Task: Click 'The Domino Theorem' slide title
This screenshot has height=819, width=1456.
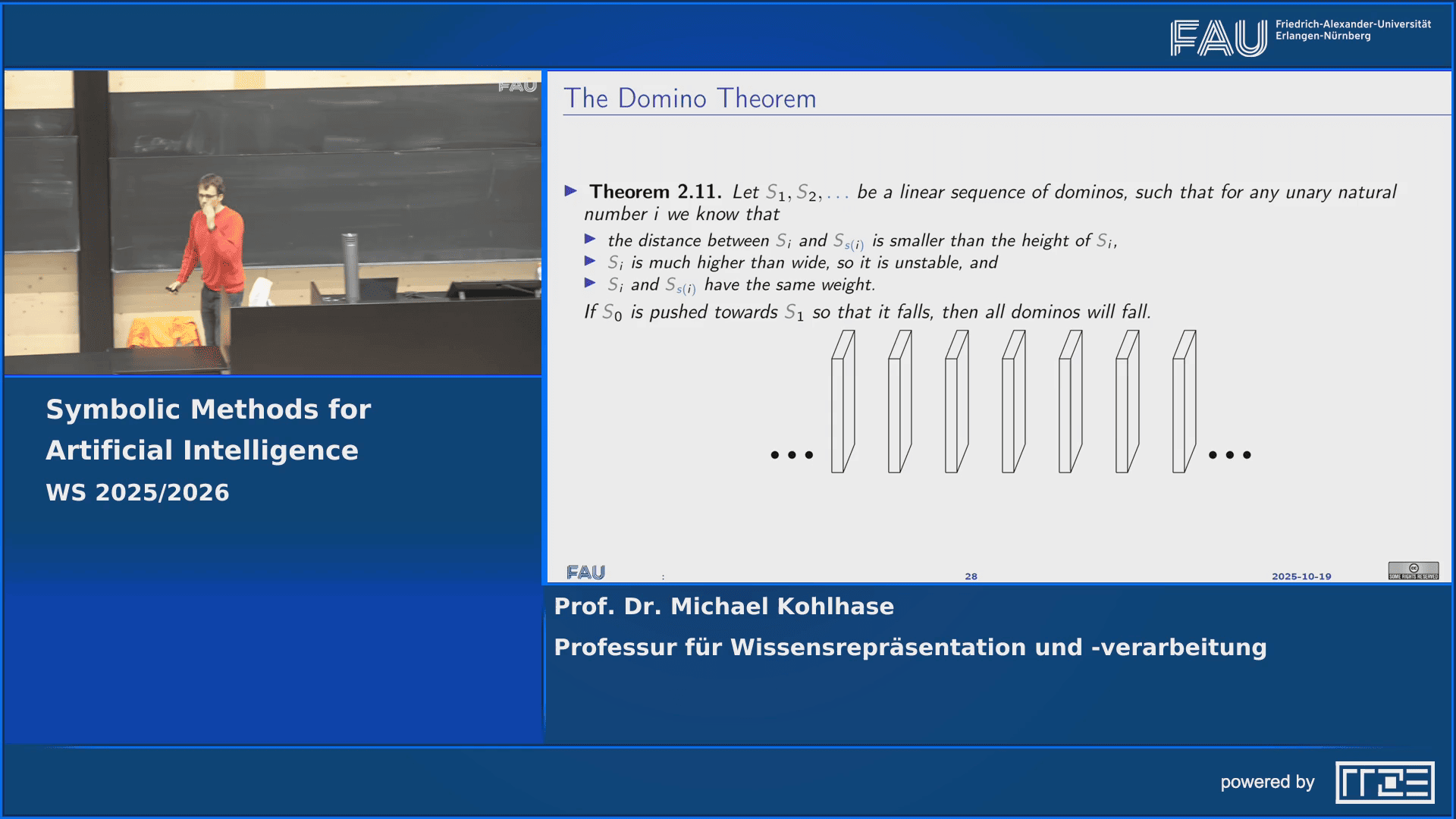Action: click(x=689, y=99)
